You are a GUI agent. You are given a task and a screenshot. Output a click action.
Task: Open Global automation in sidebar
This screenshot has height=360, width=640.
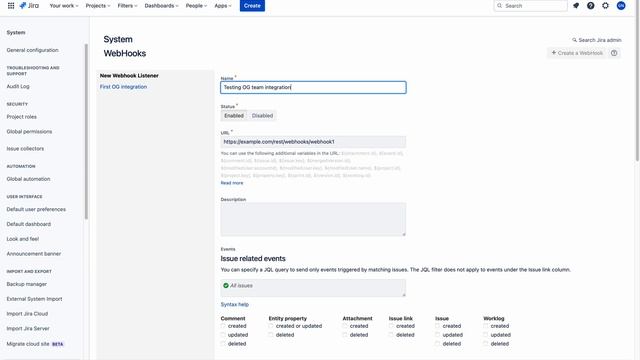click(x=29, y=179)
